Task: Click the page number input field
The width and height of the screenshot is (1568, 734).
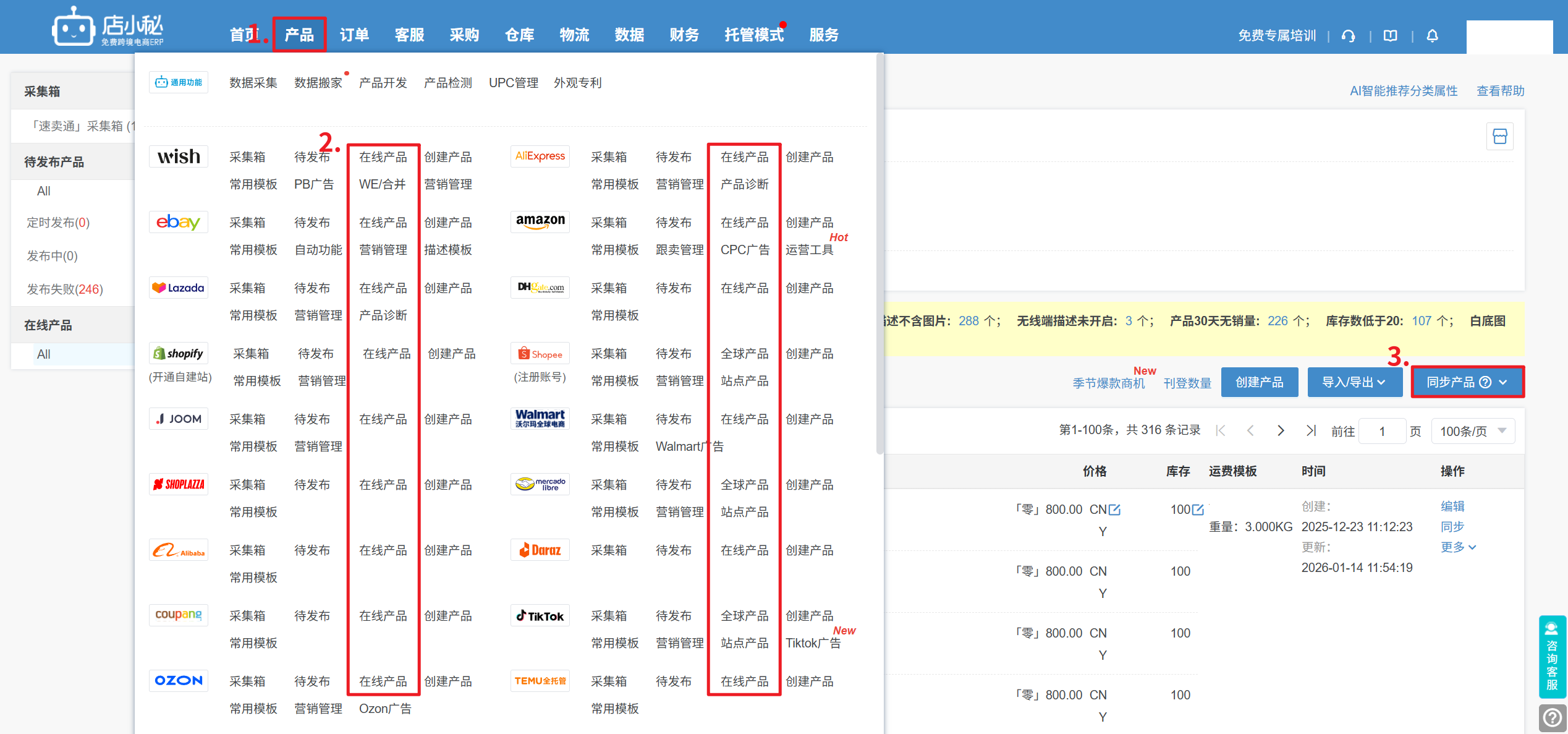Action: point(1382,431)
